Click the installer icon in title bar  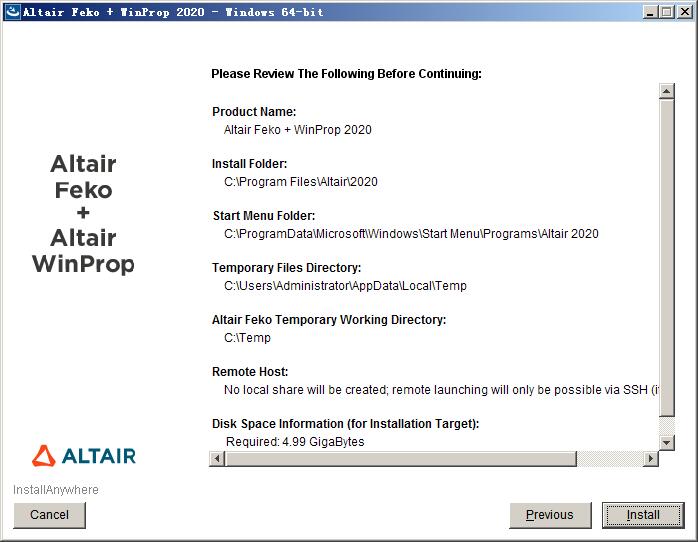[x=12, y=11]
